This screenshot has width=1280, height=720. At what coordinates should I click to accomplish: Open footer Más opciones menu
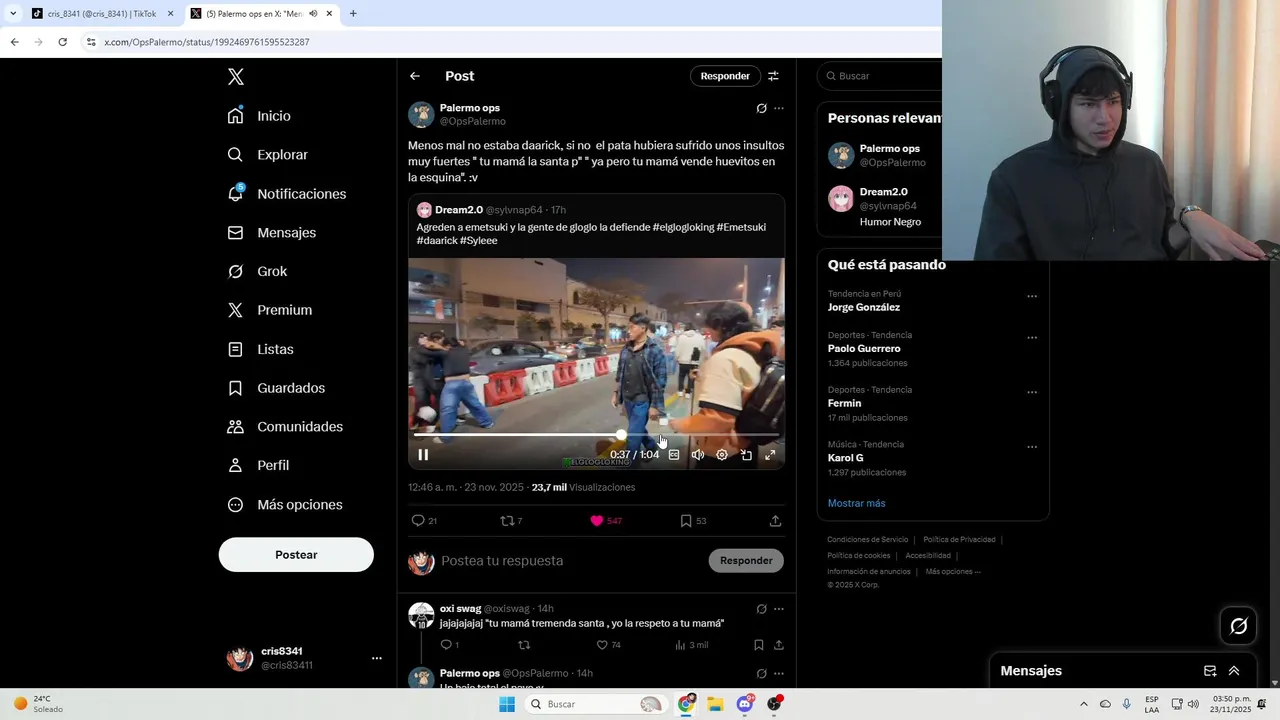[x=953, y=572]
